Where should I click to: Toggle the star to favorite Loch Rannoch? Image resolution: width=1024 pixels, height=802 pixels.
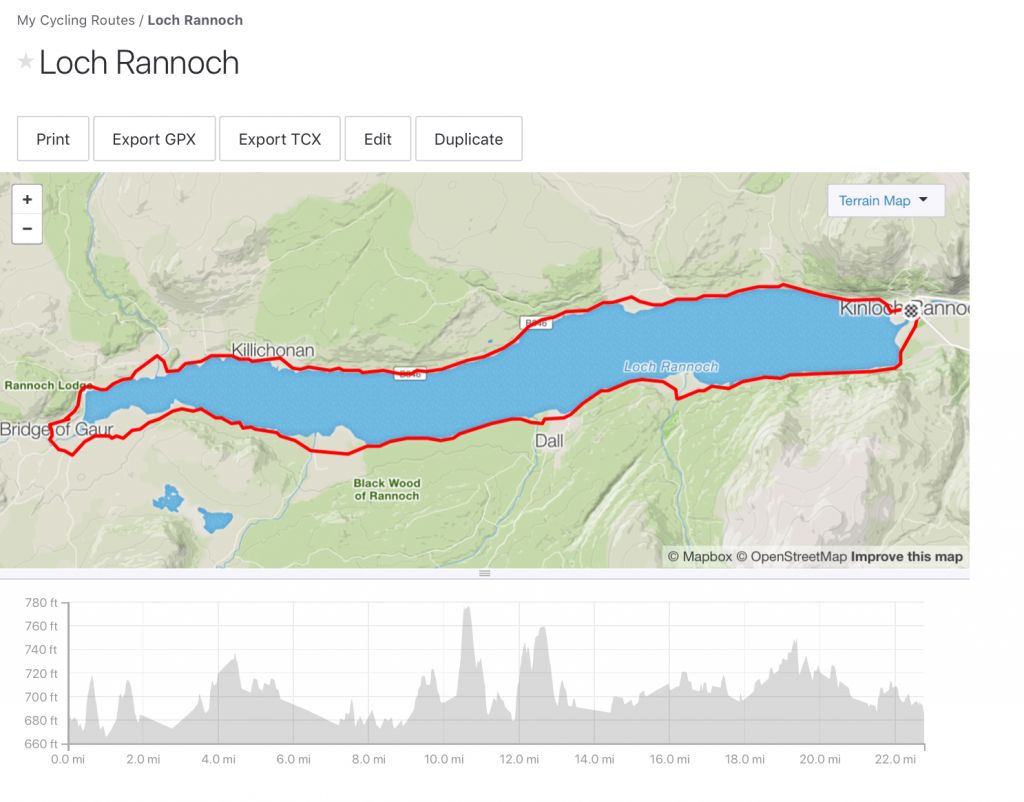(x=24, y=62)
